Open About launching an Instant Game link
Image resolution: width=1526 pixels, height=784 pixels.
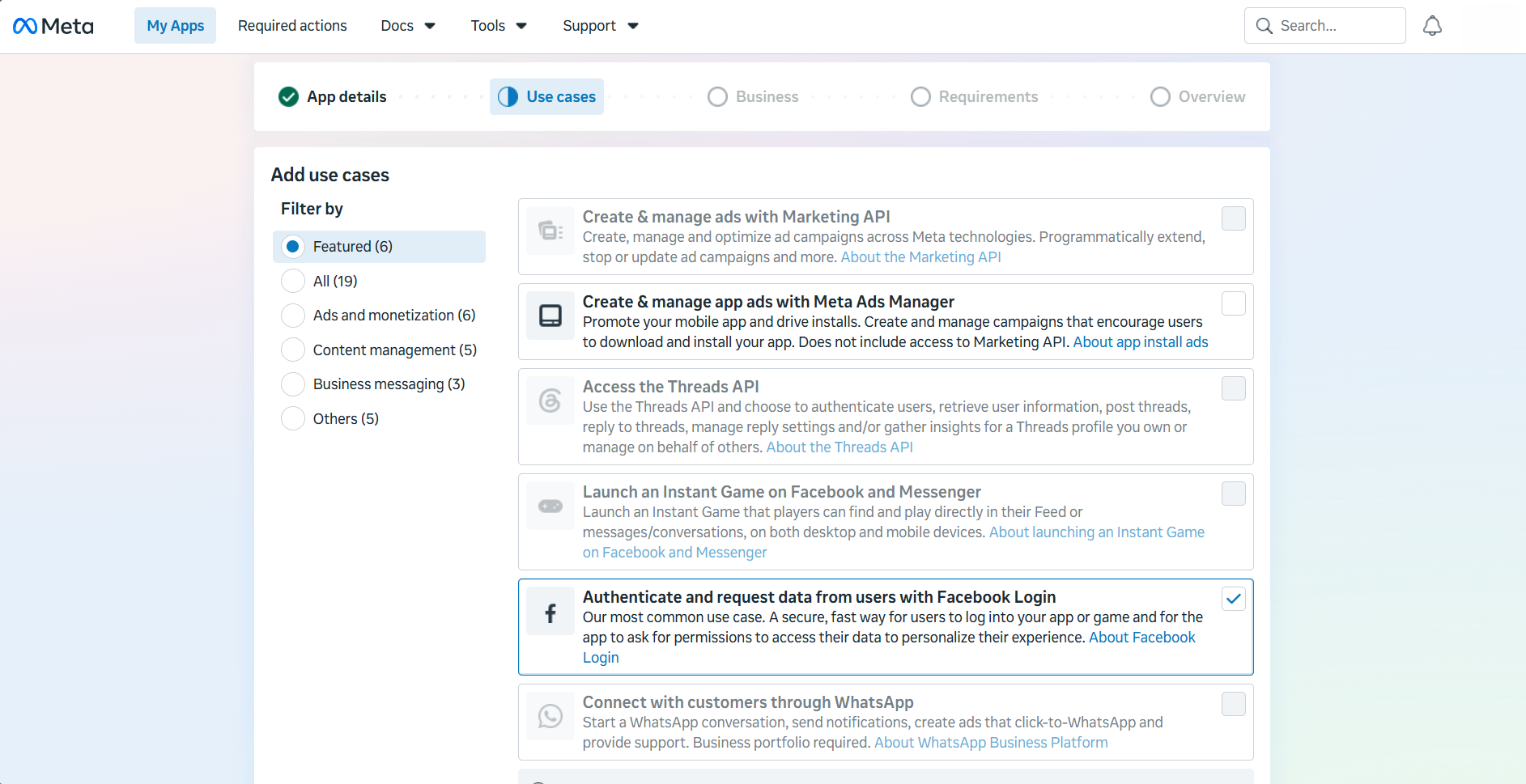1097,532
